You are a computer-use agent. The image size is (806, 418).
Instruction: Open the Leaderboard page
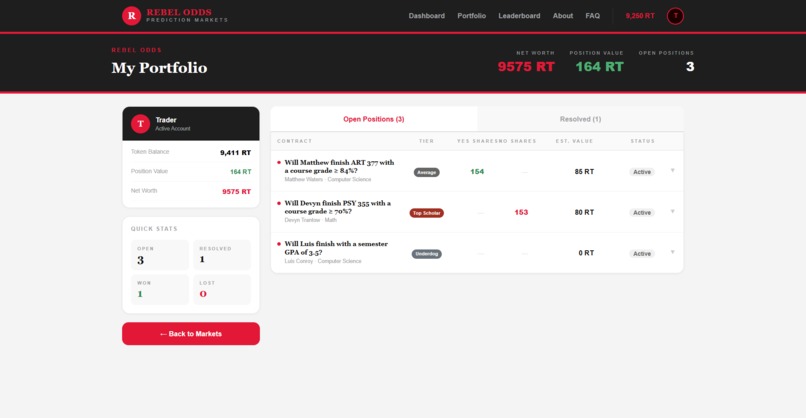pyautogui.click(x=519, y=16)
